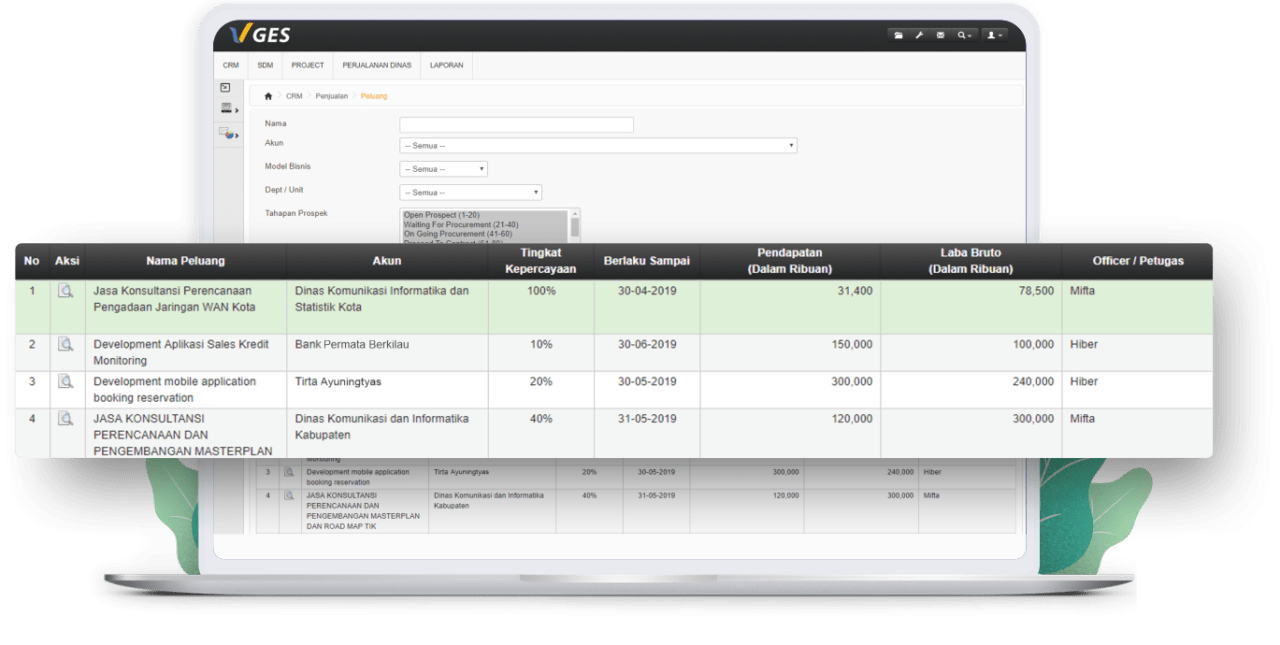This screenshot has height=645, width=1280.
Task: Switch to the PERJALANAN DINAS tab
Action: [376, 64]
